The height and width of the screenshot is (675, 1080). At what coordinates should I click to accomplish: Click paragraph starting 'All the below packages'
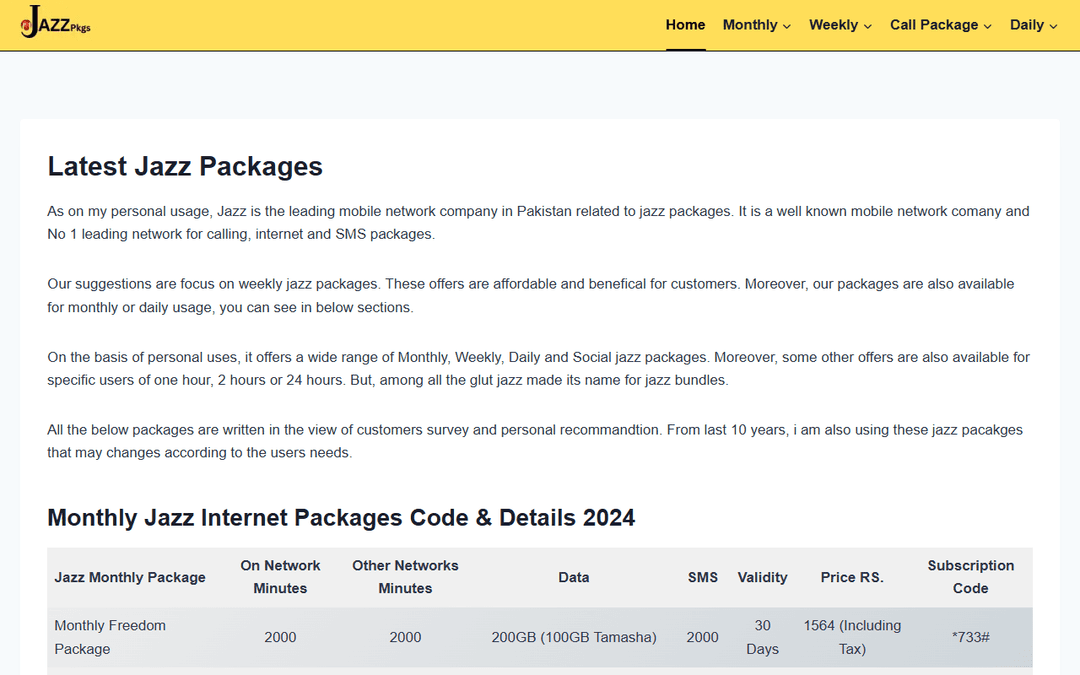535,441
